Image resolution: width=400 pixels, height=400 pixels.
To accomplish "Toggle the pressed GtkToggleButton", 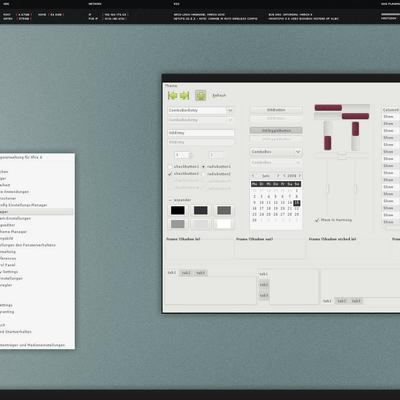I will coord(276,131).
